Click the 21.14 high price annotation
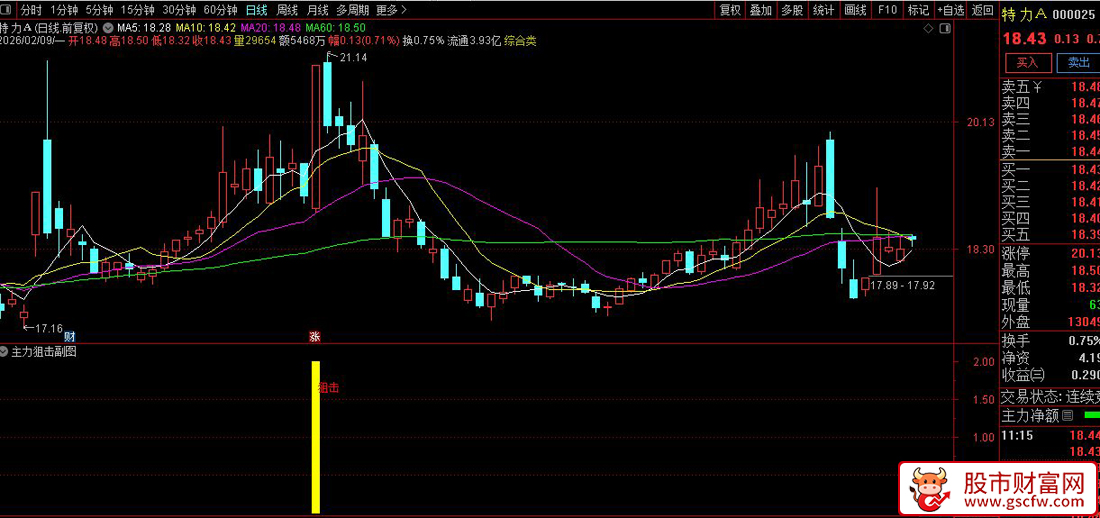 tap(353, 58)
